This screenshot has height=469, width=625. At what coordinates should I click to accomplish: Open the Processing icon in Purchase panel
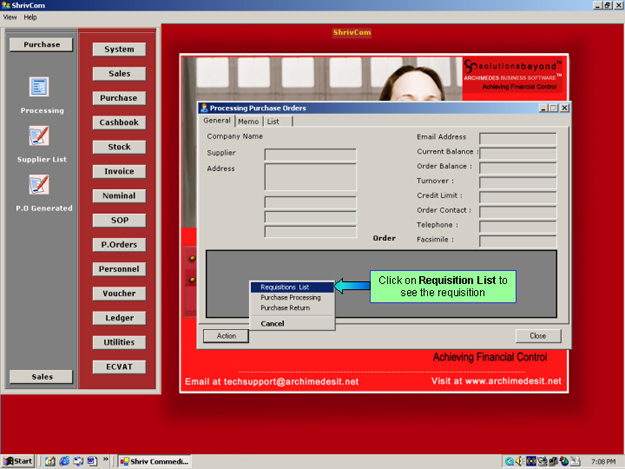tap(39, 87)
